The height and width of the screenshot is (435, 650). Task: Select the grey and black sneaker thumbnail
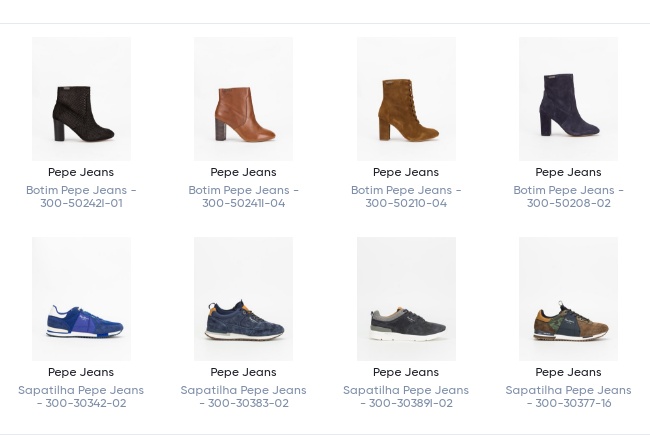coord(406,300)
